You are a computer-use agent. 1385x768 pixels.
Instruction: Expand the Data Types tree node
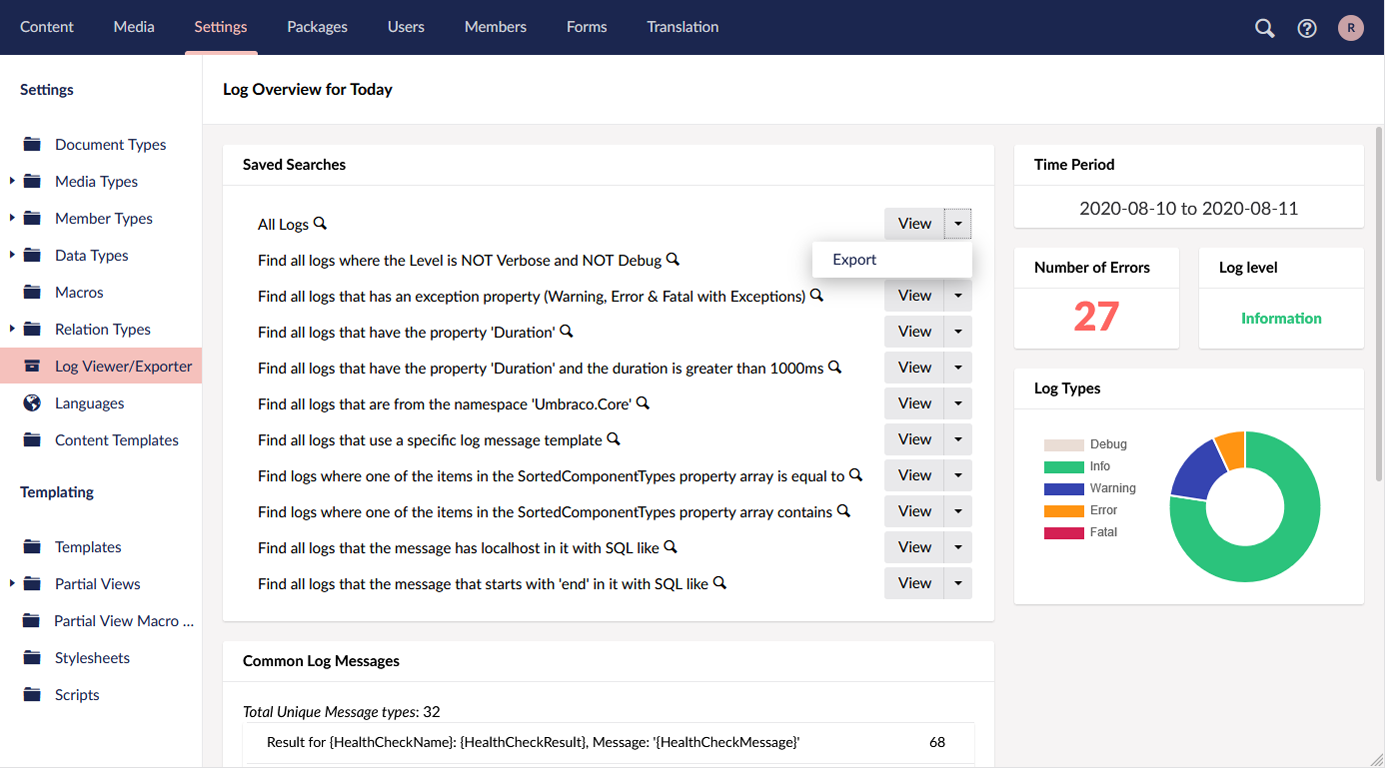(12, 255)
